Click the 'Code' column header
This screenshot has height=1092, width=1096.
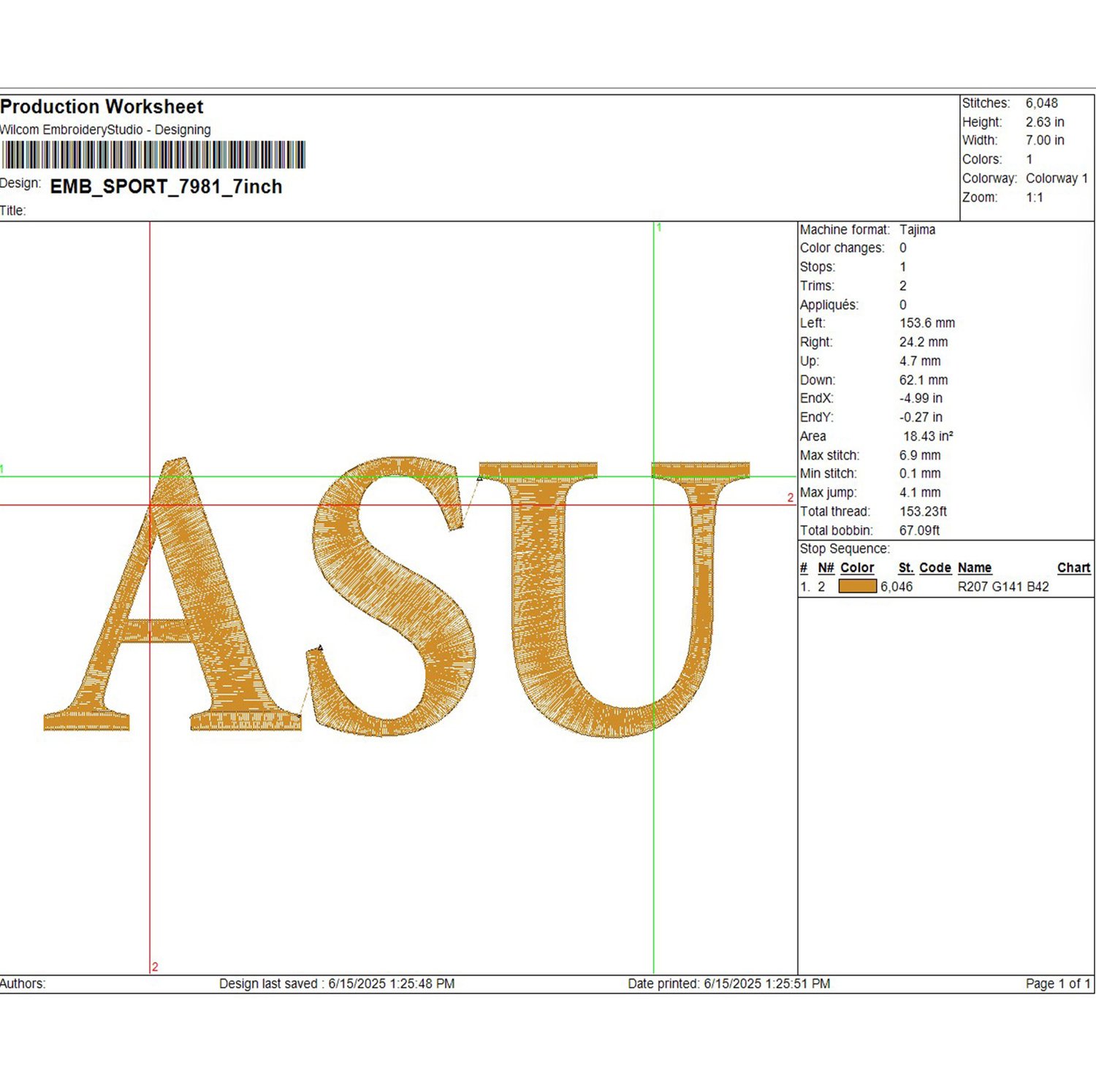click(x=935, y=568)
